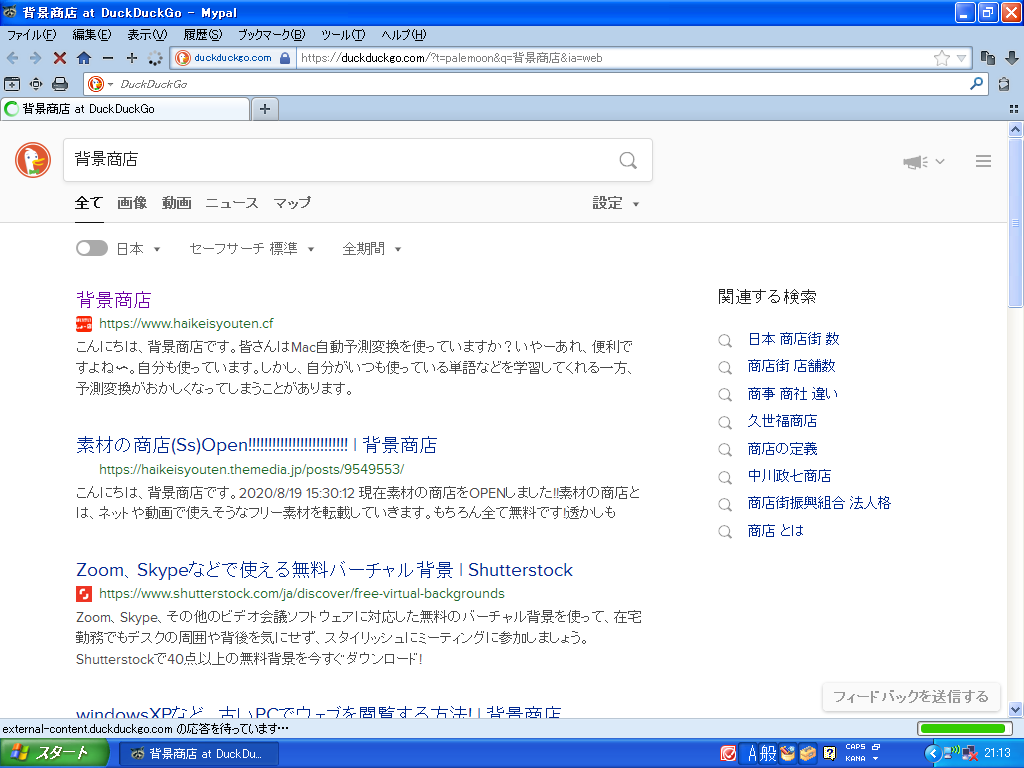The height and width of the screenshot is (768, 1024).
Task: Click the new window toolbar icon
Action: click(12, 84)
